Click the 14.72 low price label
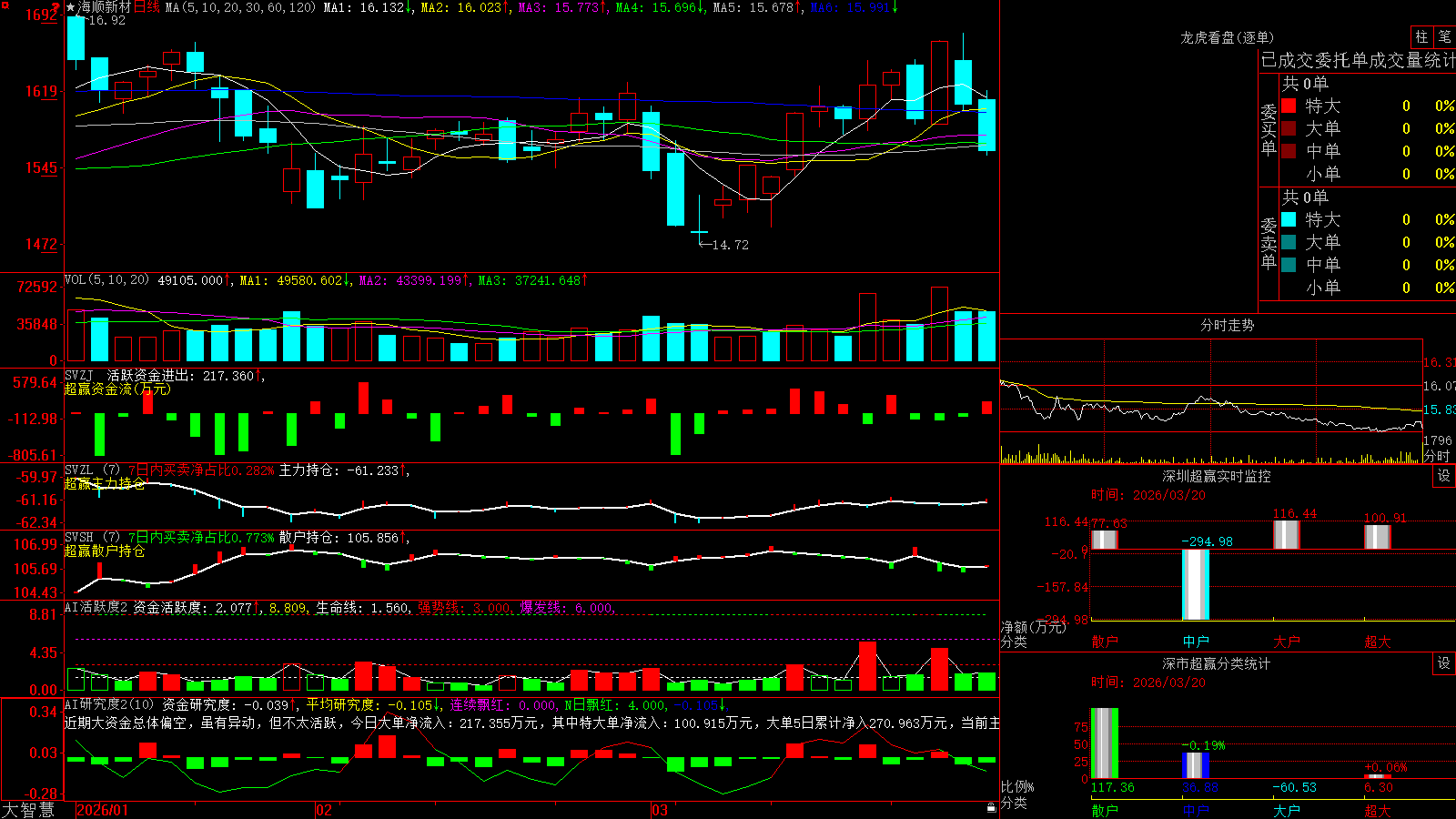Viewport: 1456px width, 819px height. click(x=730, y=245)
